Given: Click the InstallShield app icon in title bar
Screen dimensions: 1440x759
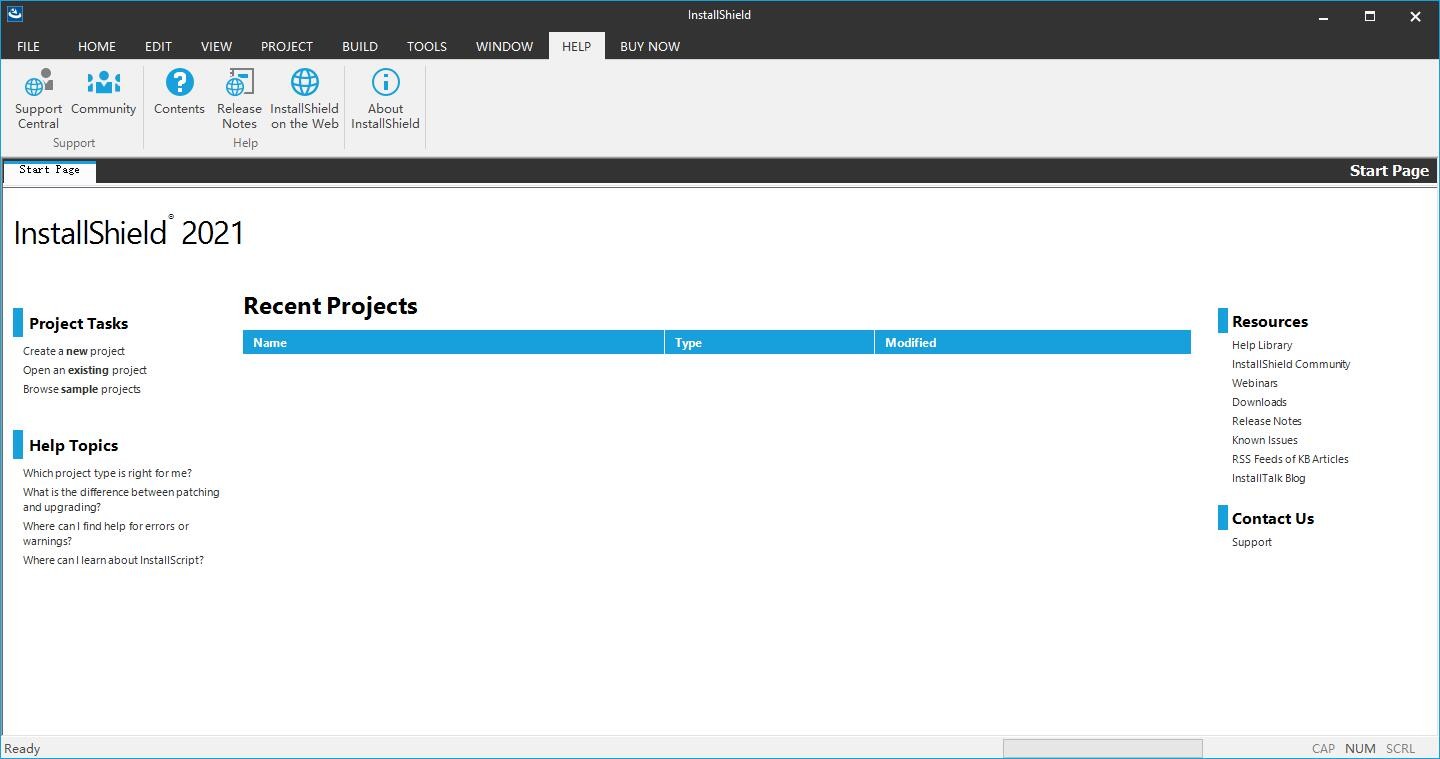Looking at the screenshot, I should (x=14, y=14).
